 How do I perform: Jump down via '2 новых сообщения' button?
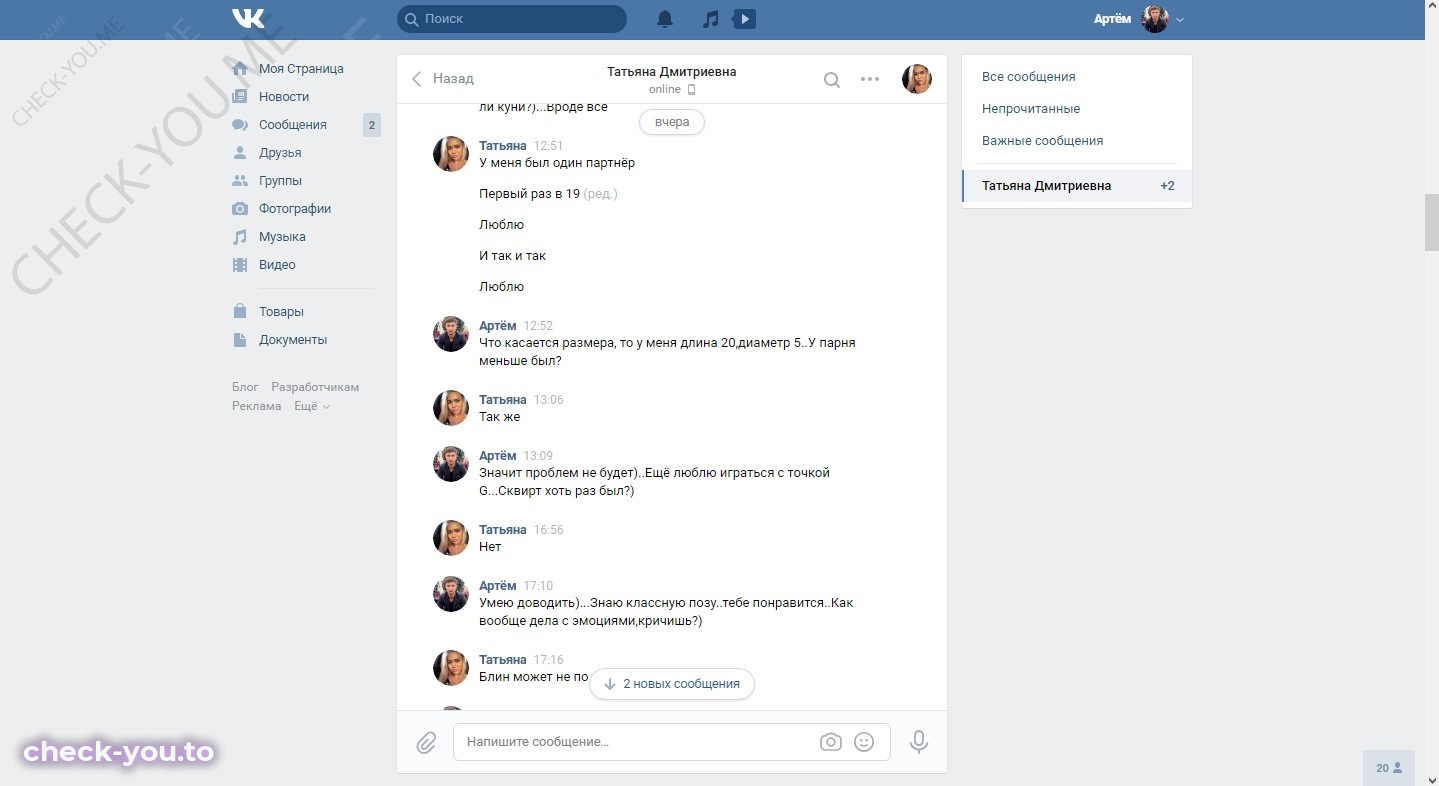coord(672,684)
